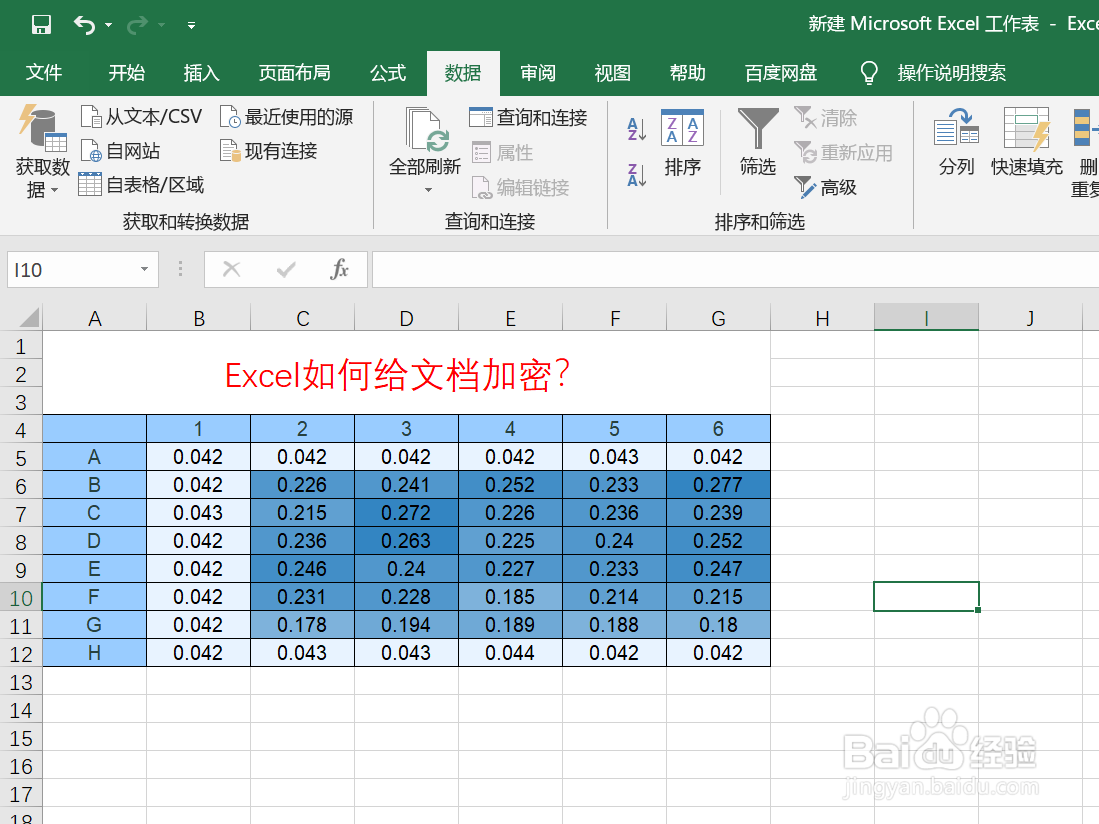
Task: Click the 高级 advanced filter button
Action: (824, 187)
